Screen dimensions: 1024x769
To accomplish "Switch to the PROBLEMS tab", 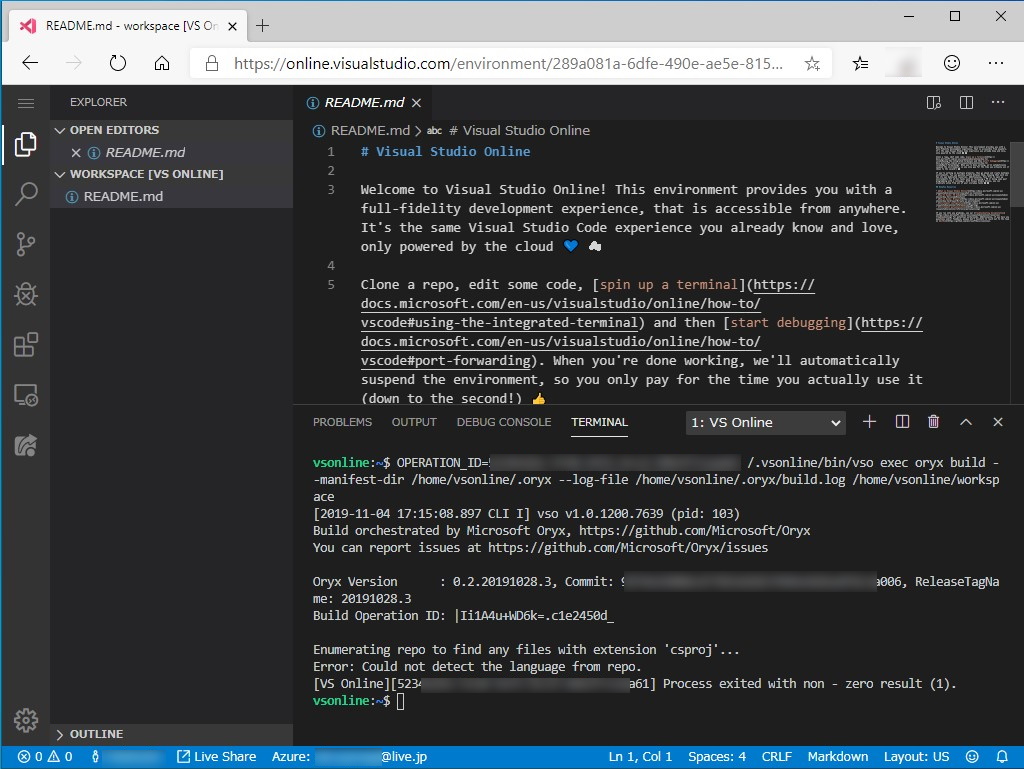I will pos(342,422).
